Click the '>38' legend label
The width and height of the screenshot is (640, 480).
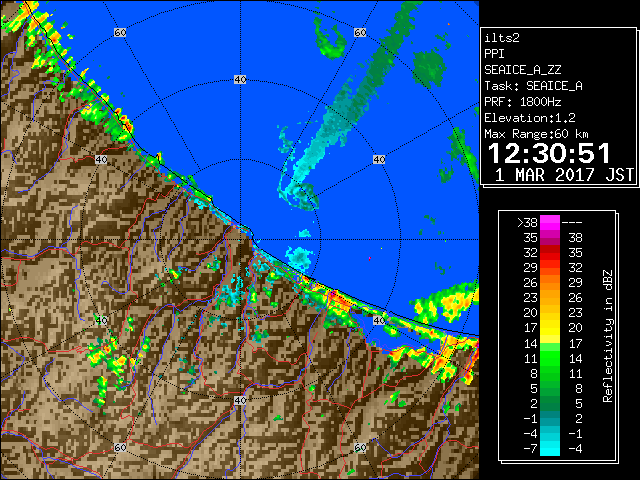click(527, 222)
